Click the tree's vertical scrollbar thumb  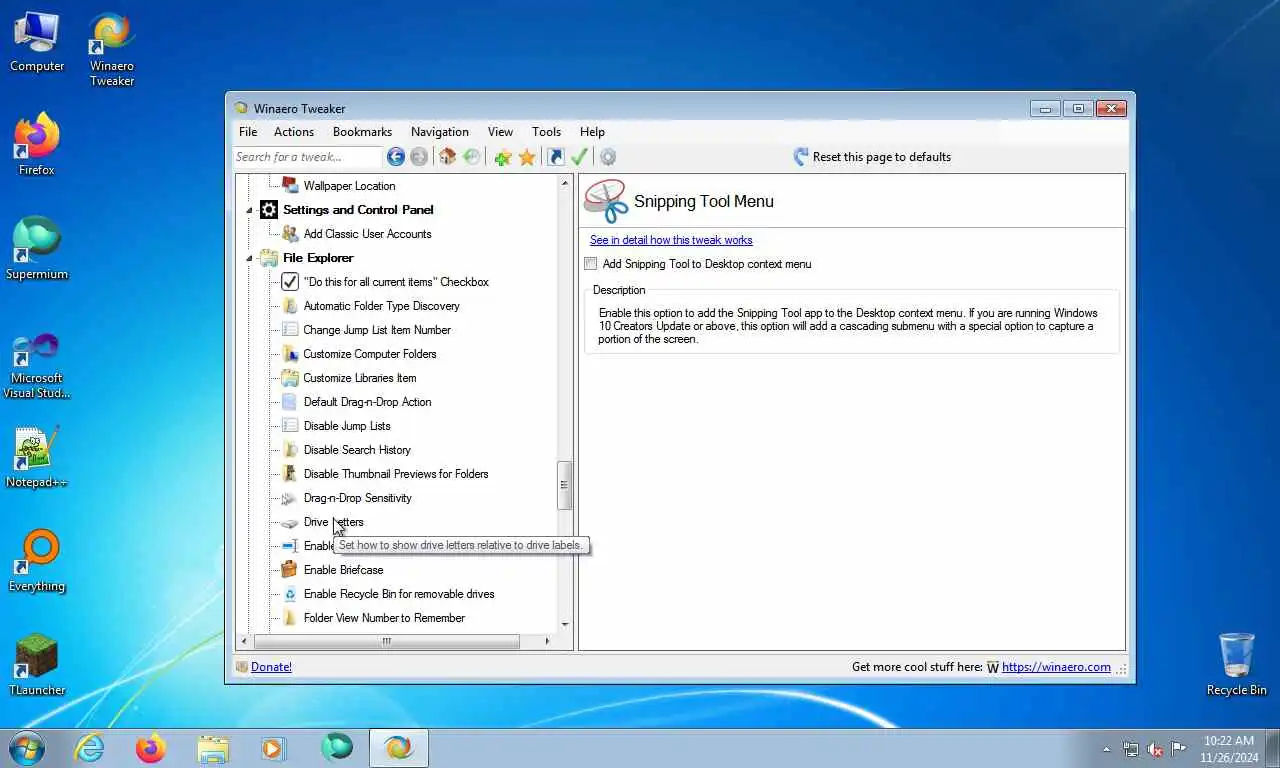click(564, 485)
